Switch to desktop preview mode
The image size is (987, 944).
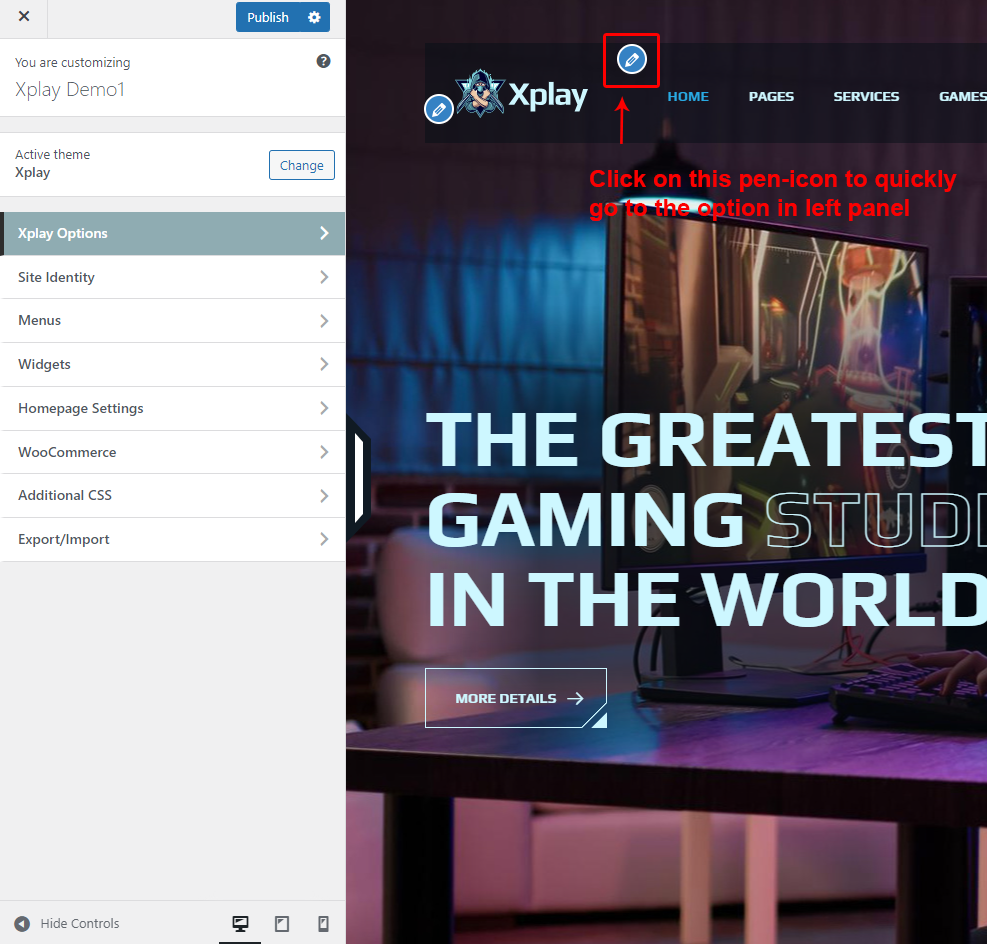pyautogui.click(x=240, y=924)
